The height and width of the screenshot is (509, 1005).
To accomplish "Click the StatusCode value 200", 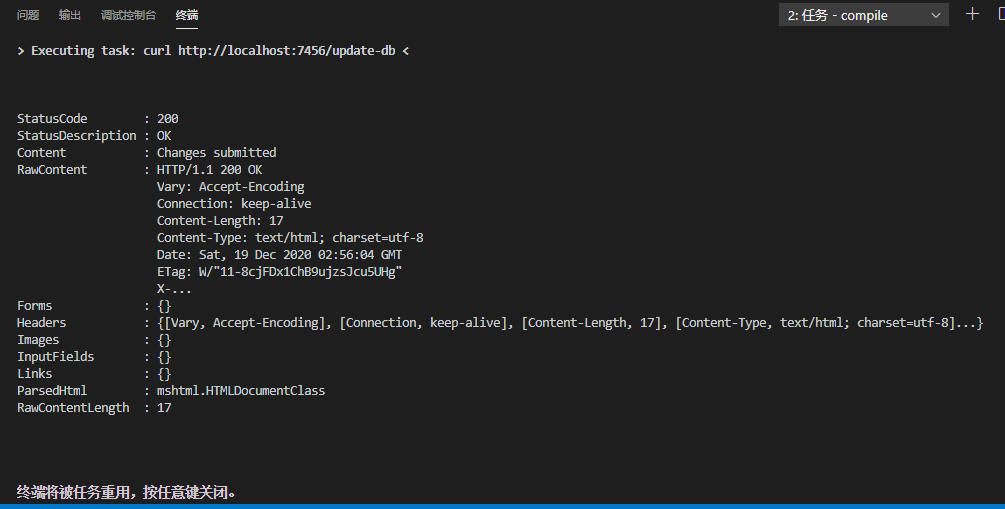I will (167, 119).
